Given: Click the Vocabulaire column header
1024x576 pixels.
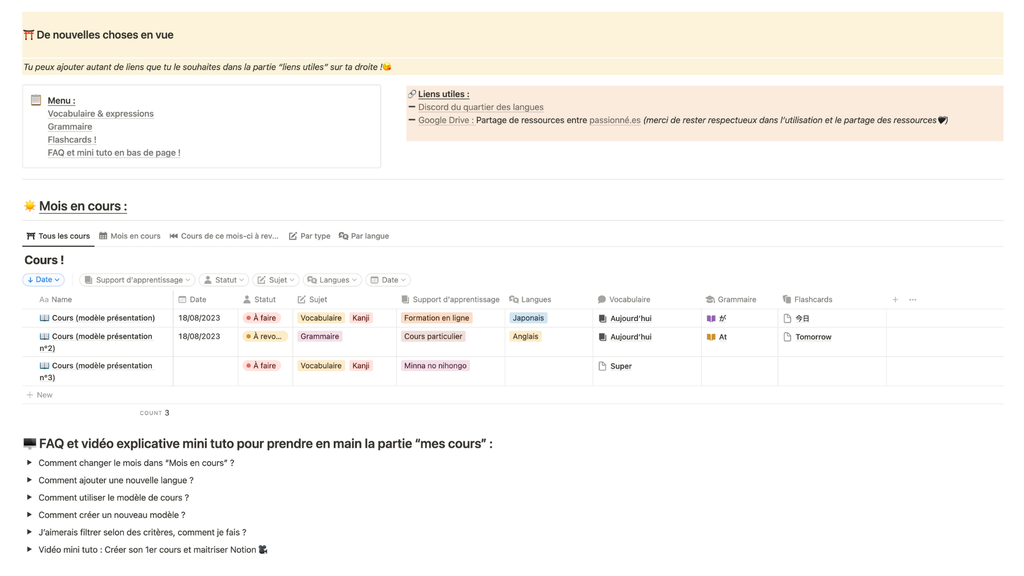Looking at the screenshot, I should coord(624,300).
